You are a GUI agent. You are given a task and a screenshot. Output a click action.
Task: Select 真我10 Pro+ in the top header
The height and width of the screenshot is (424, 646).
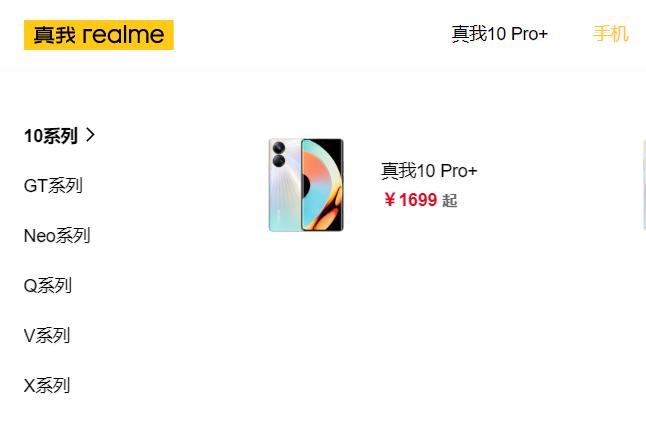coord(500,34)
